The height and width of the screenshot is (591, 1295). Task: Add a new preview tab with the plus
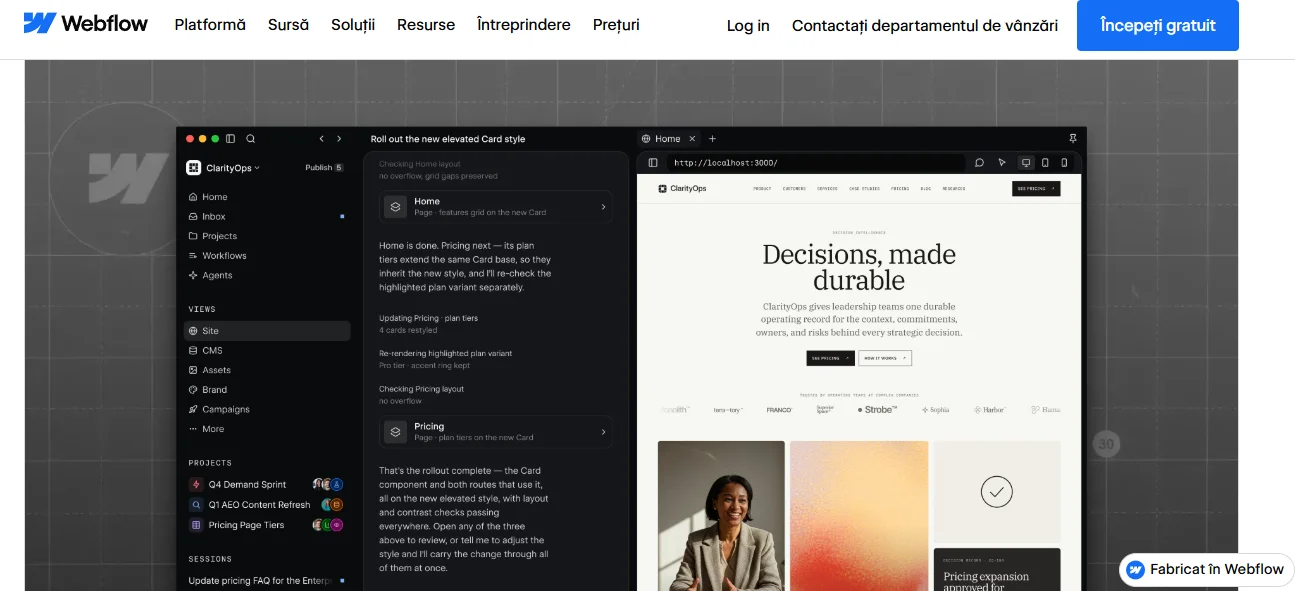pos(712,139)
